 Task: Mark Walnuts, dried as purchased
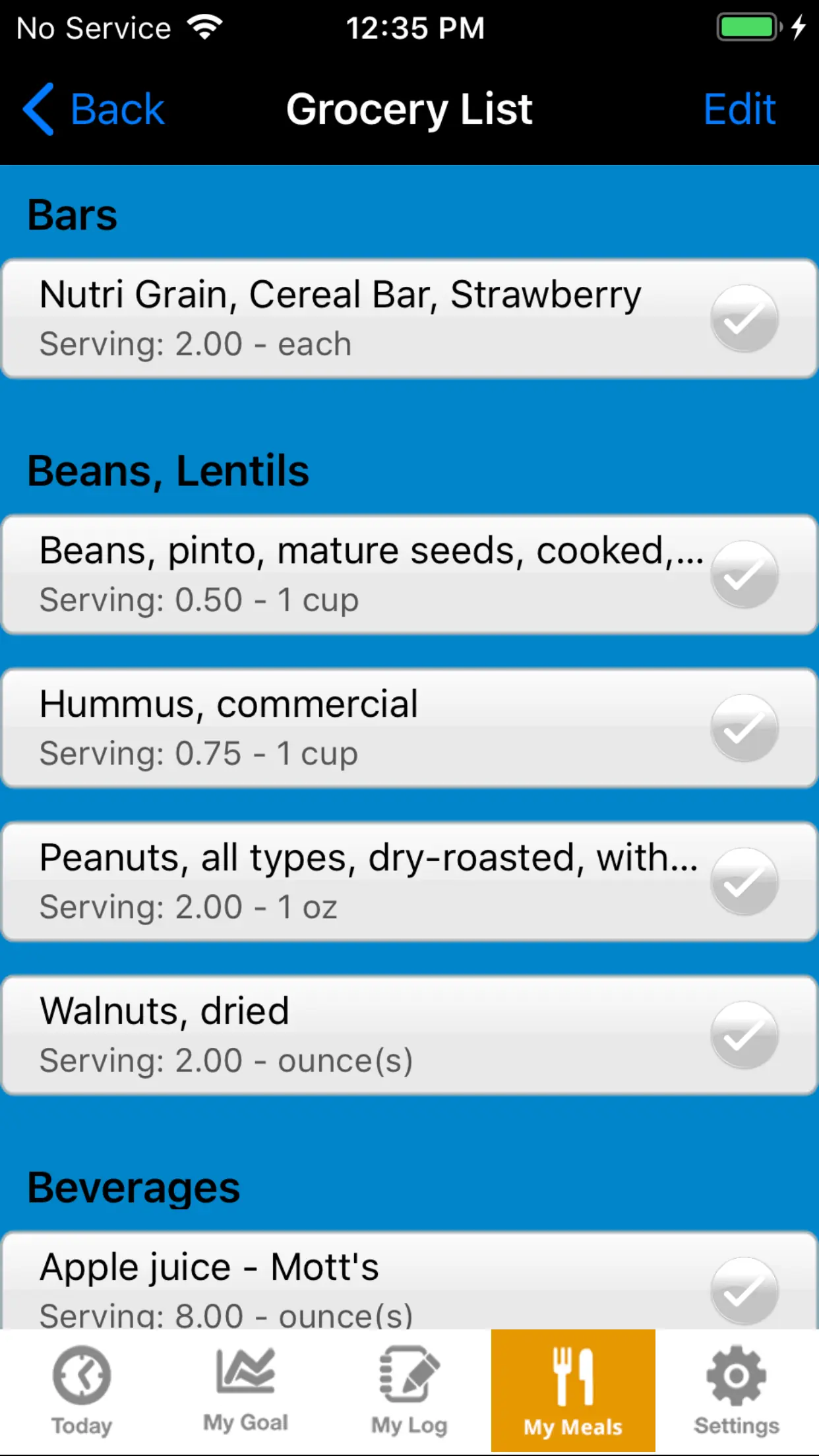point(744,1035)
